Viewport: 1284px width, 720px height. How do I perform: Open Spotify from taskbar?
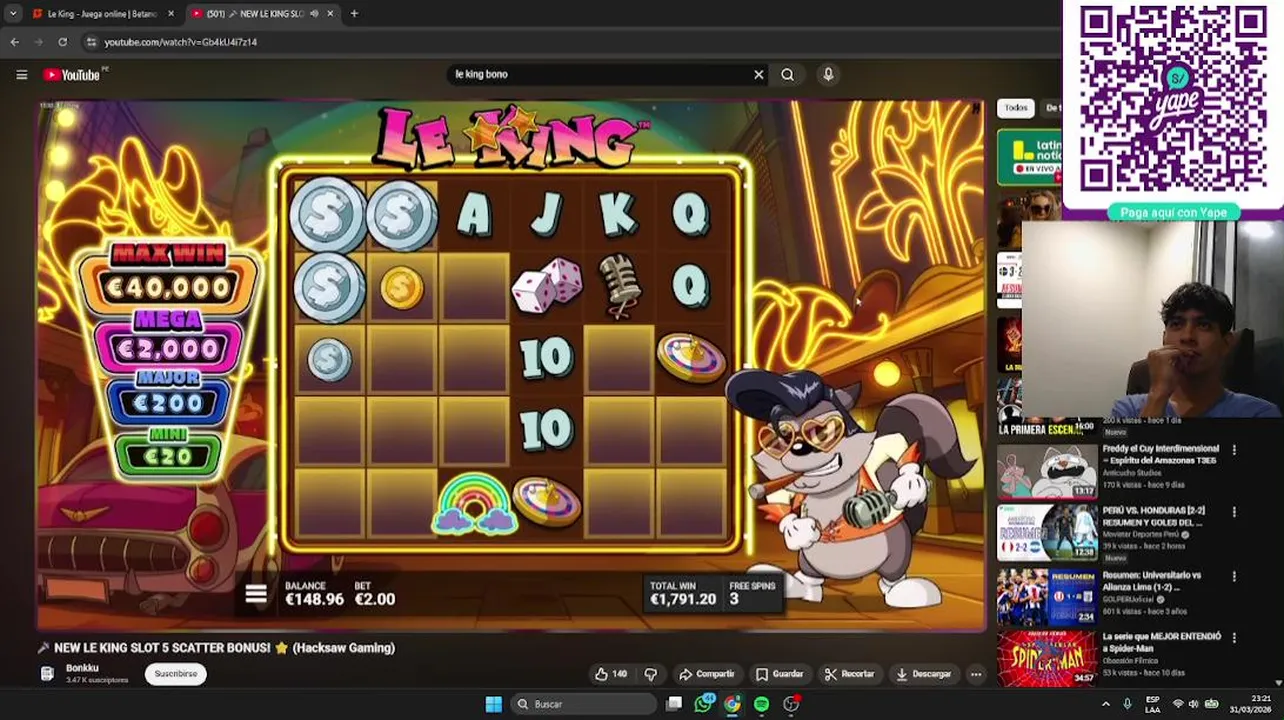click(761, 704)
